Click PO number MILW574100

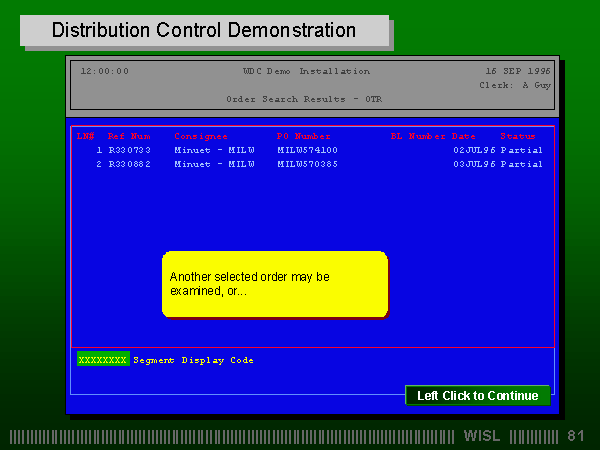coord(307,150)
